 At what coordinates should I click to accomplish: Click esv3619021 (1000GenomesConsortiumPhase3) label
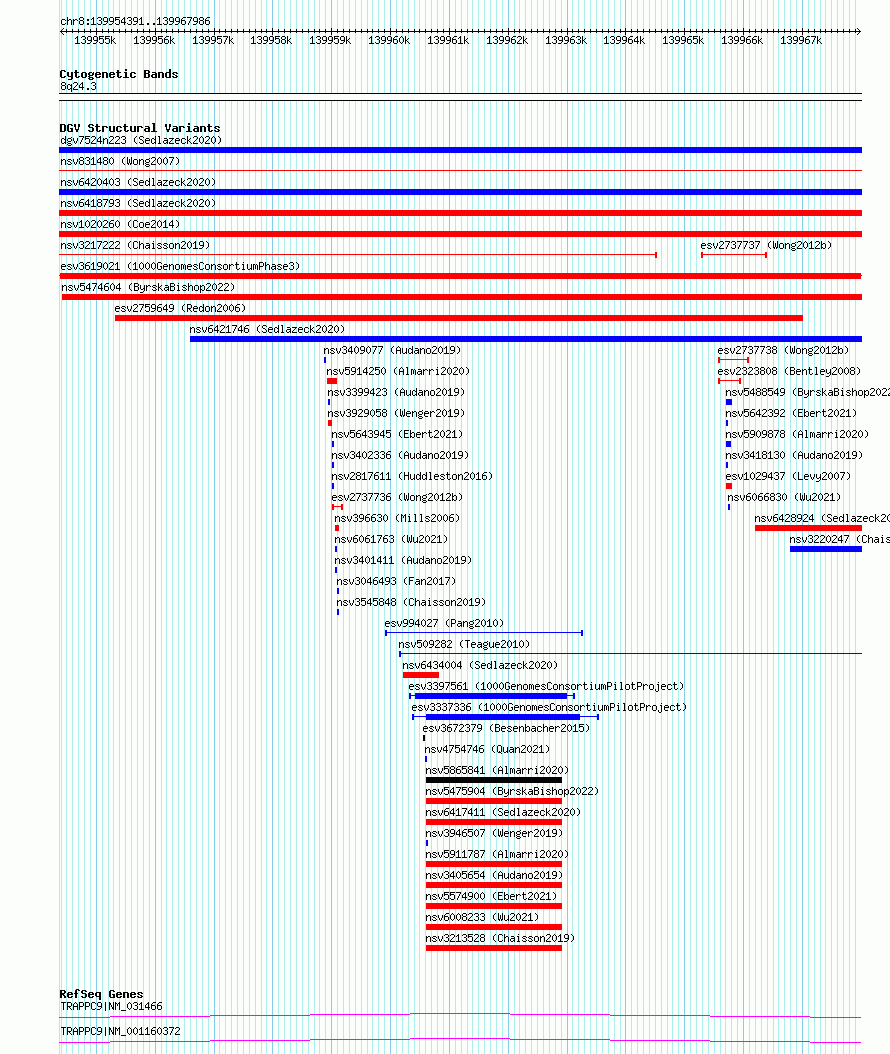180,266
